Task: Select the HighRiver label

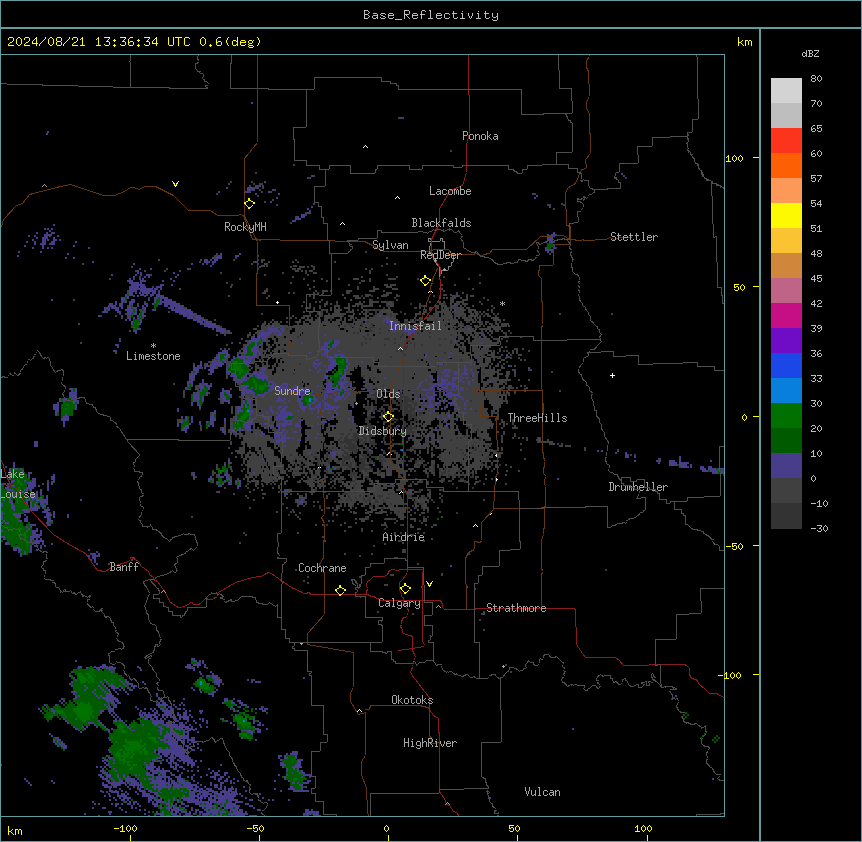Action: [x=430, y=743]
